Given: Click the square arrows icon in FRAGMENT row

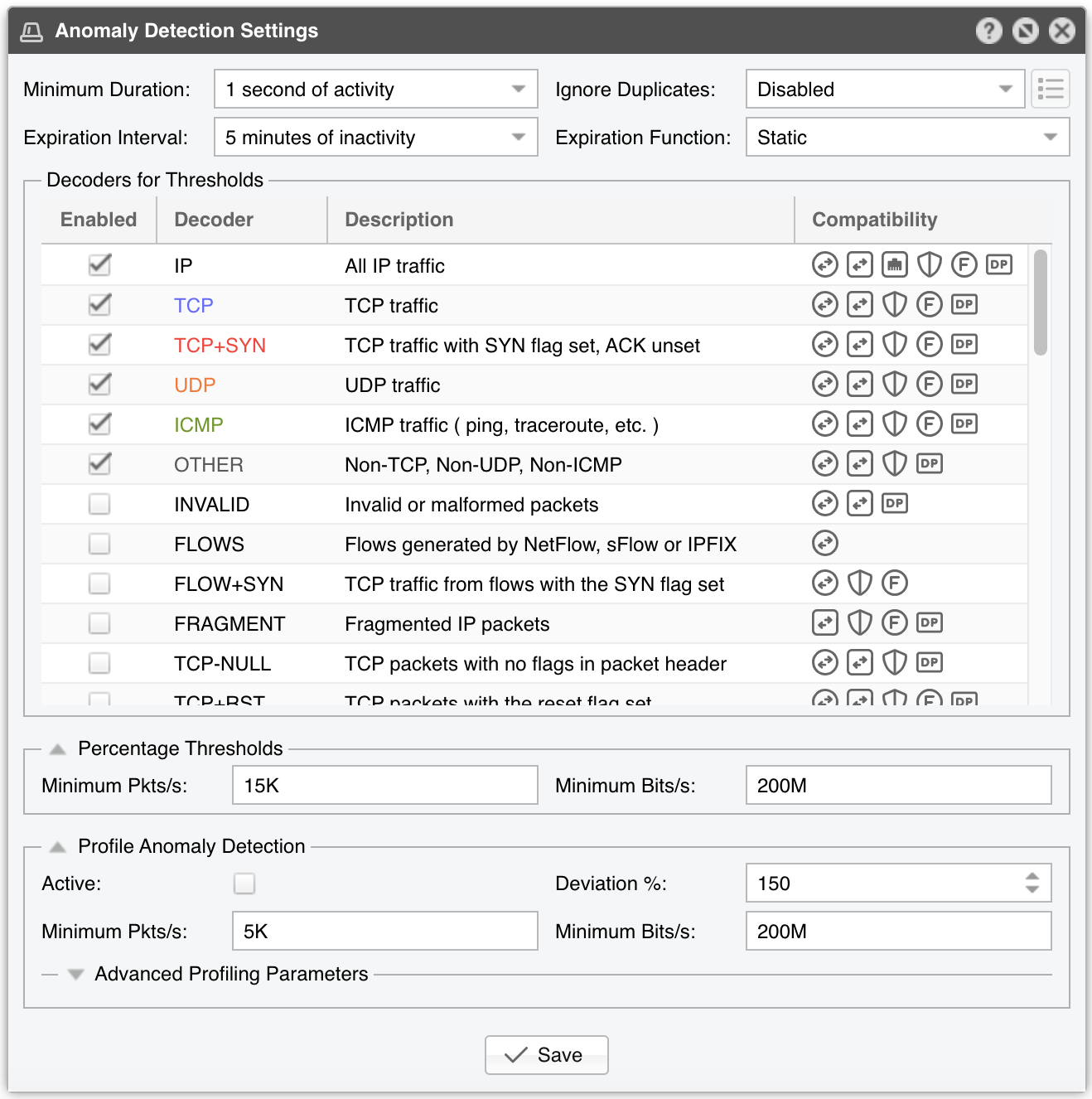Looking at the screenshot, I should pos(825,623).
